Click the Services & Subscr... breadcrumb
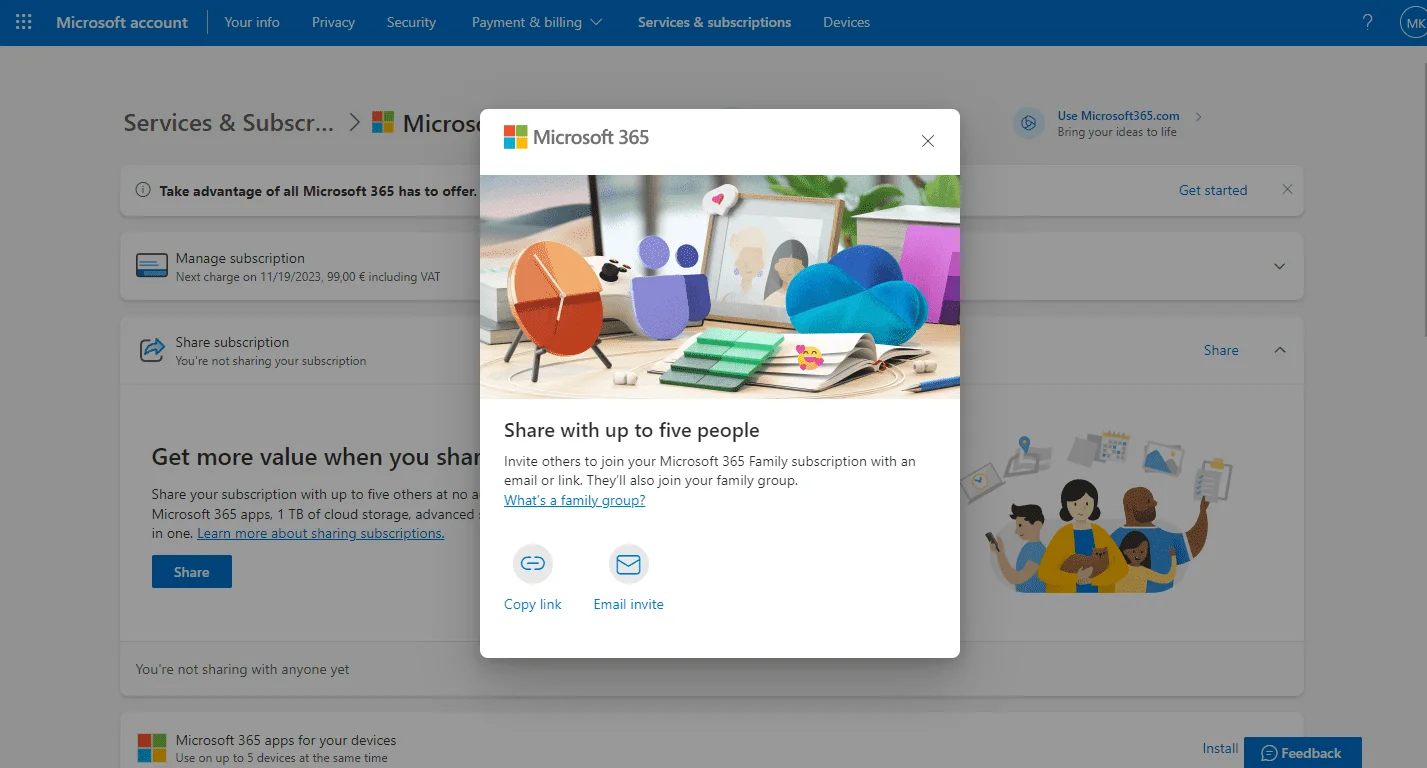The image size is (1427, 768). click(x=229, y=122)
